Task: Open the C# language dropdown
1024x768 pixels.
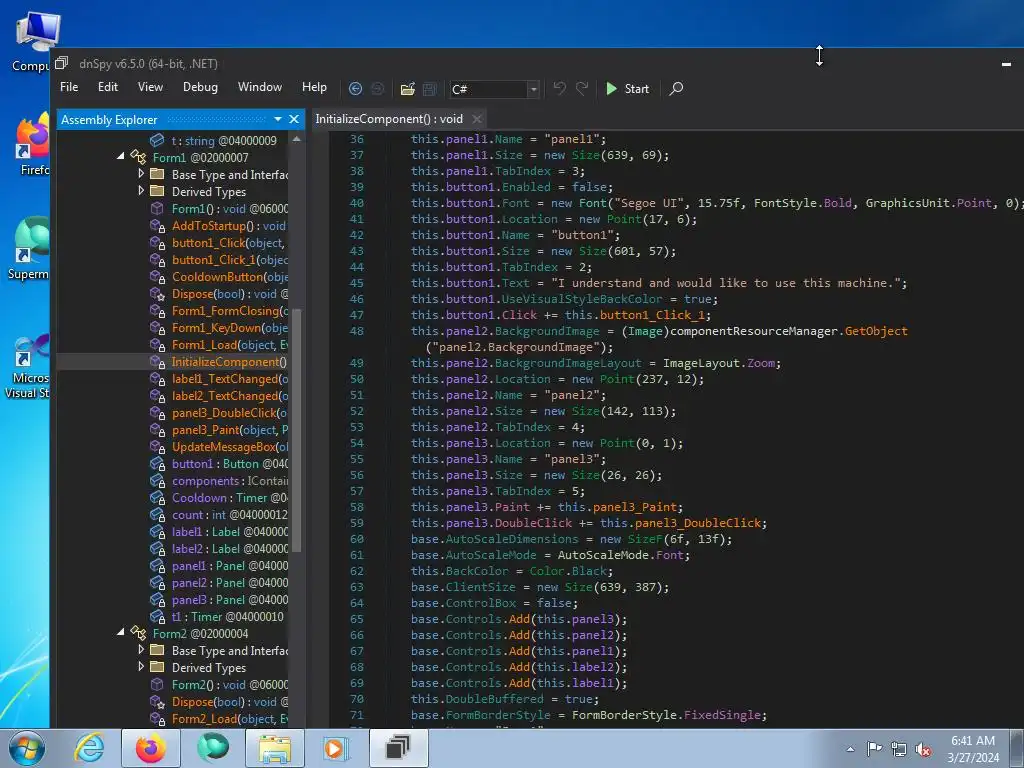Action: [534, 89]
